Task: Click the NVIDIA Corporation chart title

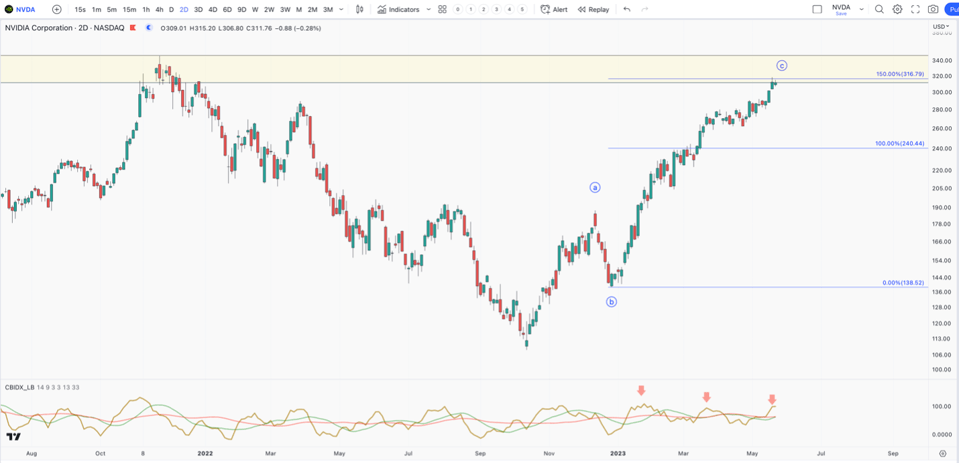Action: pos(64,28)
